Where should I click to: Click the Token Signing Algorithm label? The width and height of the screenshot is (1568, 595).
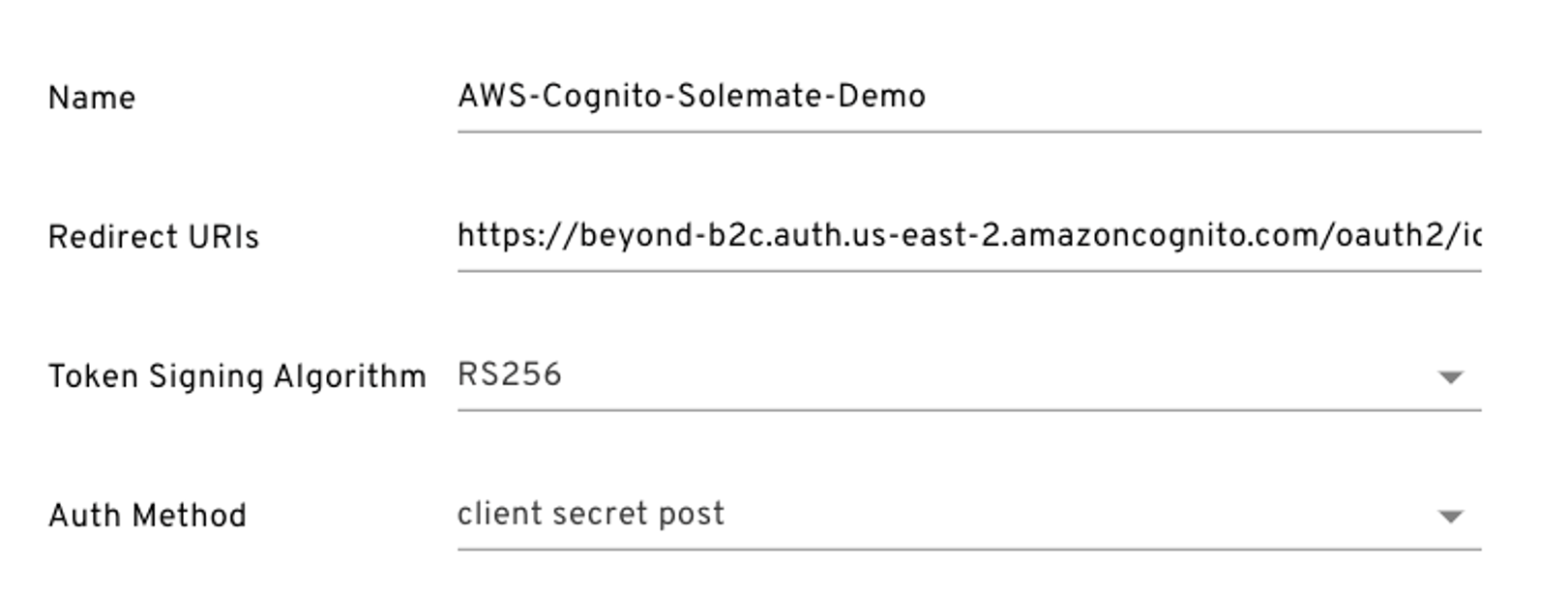click(x=237, y=376)
